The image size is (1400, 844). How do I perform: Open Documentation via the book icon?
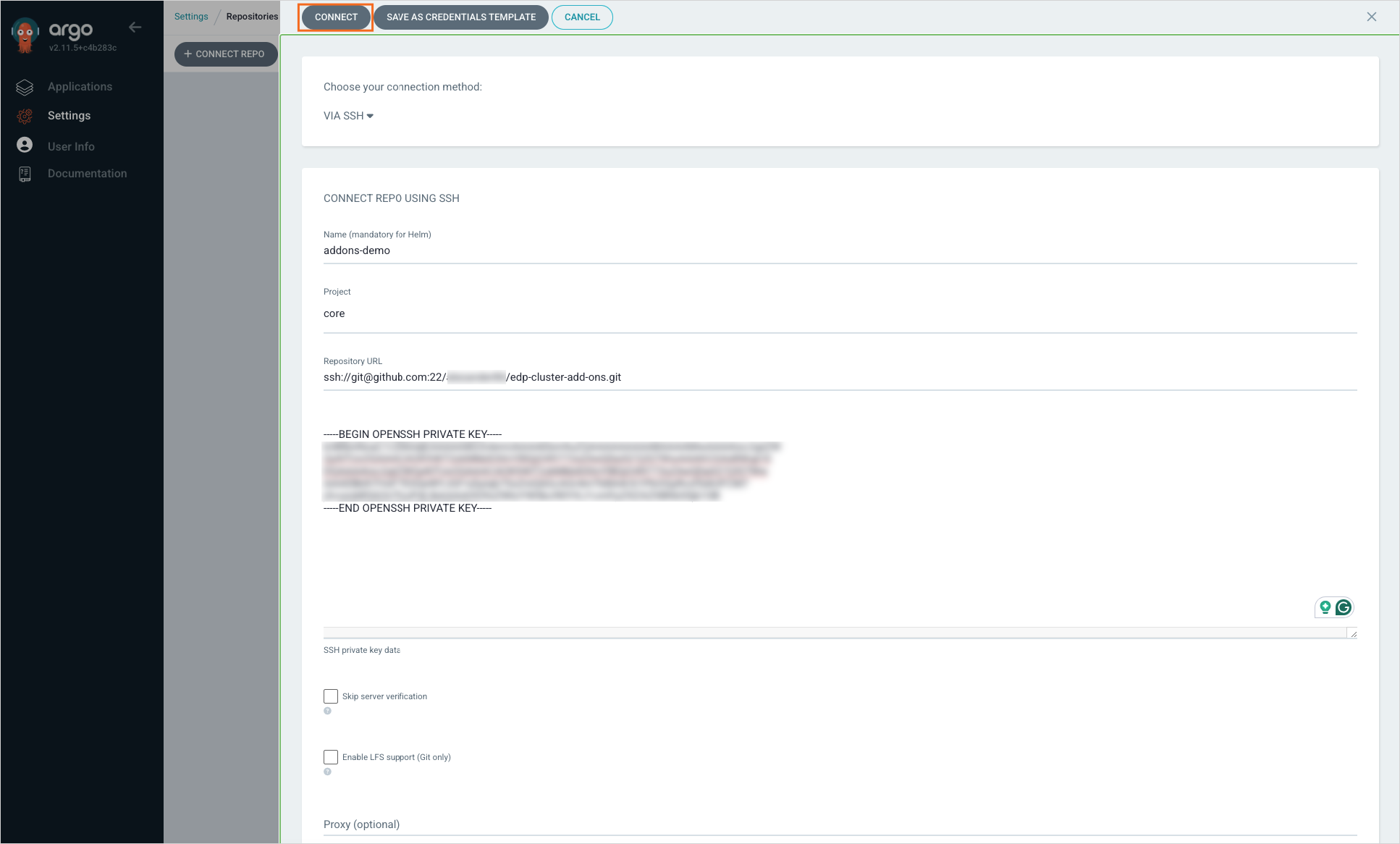click(x=24, y=173)
